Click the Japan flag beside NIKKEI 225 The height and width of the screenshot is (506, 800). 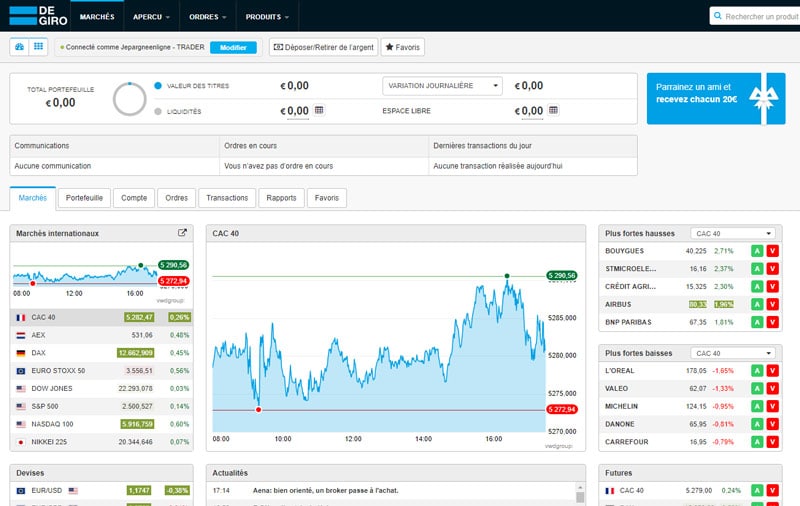pos(21,442)
